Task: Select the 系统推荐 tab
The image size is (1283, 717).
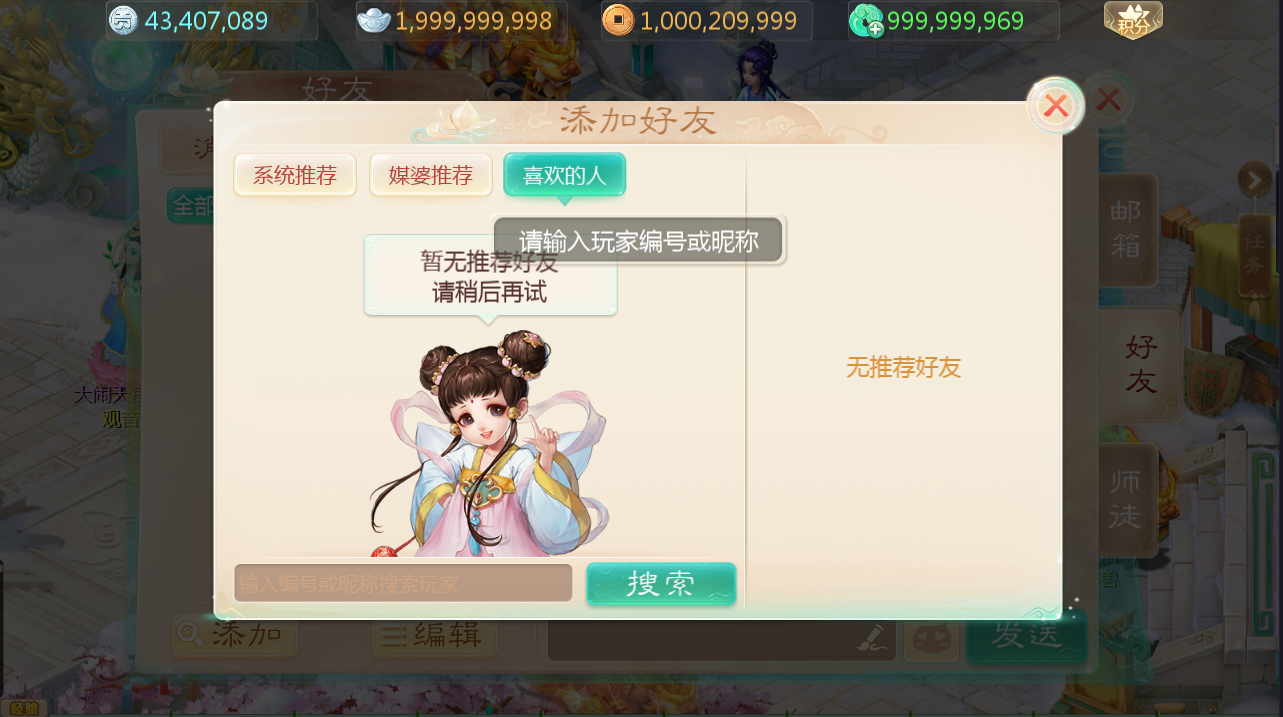Action: [295, 175]
